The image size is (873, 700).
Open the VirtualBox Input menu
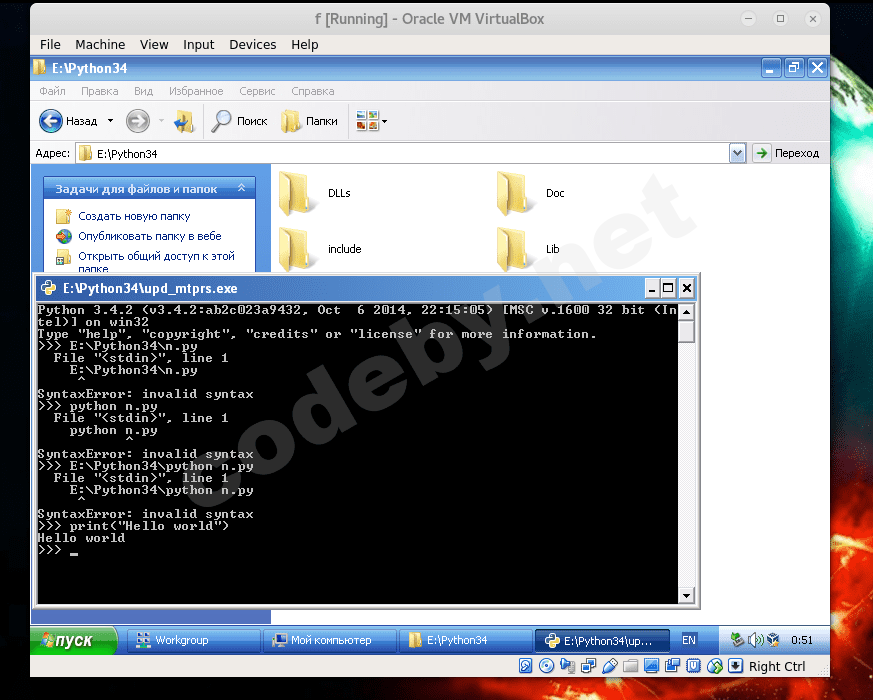click(x=198, y=45)
